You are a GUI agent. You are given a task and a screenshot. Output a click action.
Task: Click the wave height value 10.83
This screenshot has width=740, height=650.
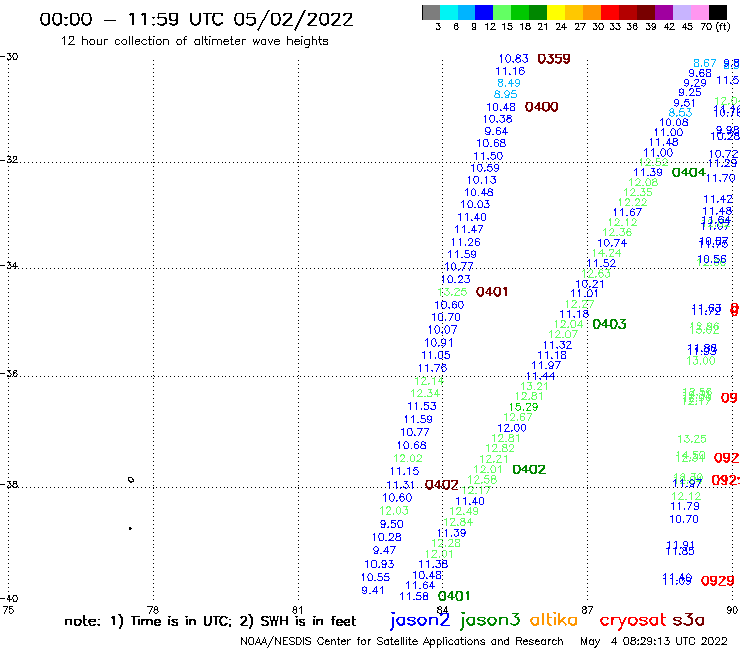(x=513, y=59)
